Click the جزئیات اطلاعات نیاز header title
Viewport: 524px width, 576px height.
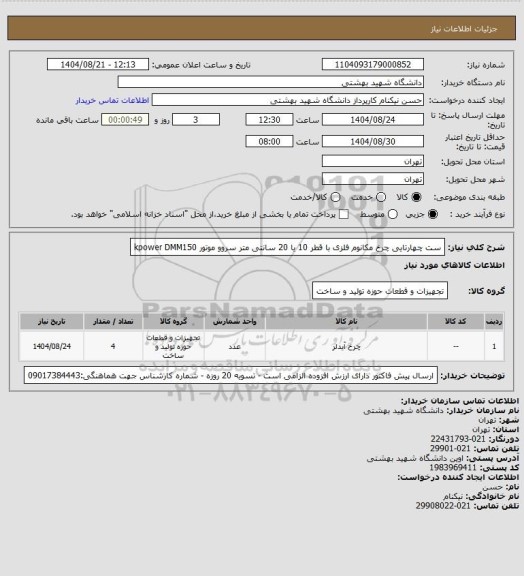click(x=464, y=28)
